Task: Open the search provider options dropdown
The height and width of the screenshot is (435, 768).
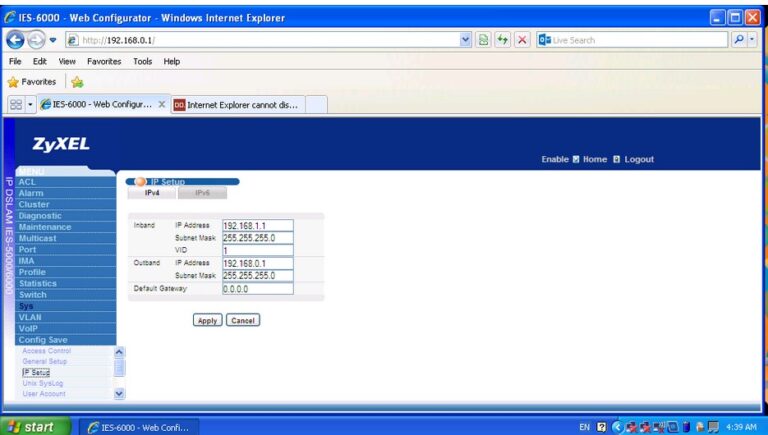Action: 752,40
